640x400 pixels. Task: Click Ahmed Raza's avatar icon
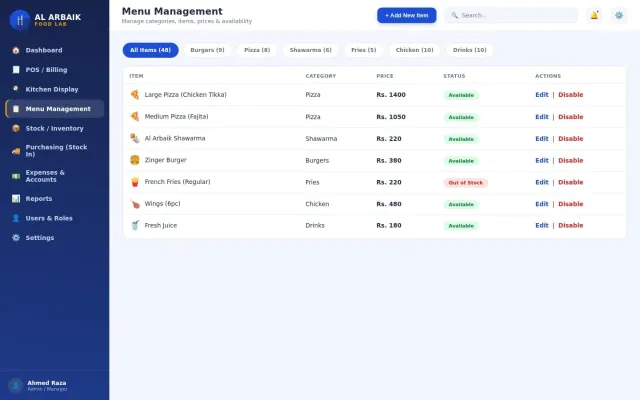tap(16, 385)
